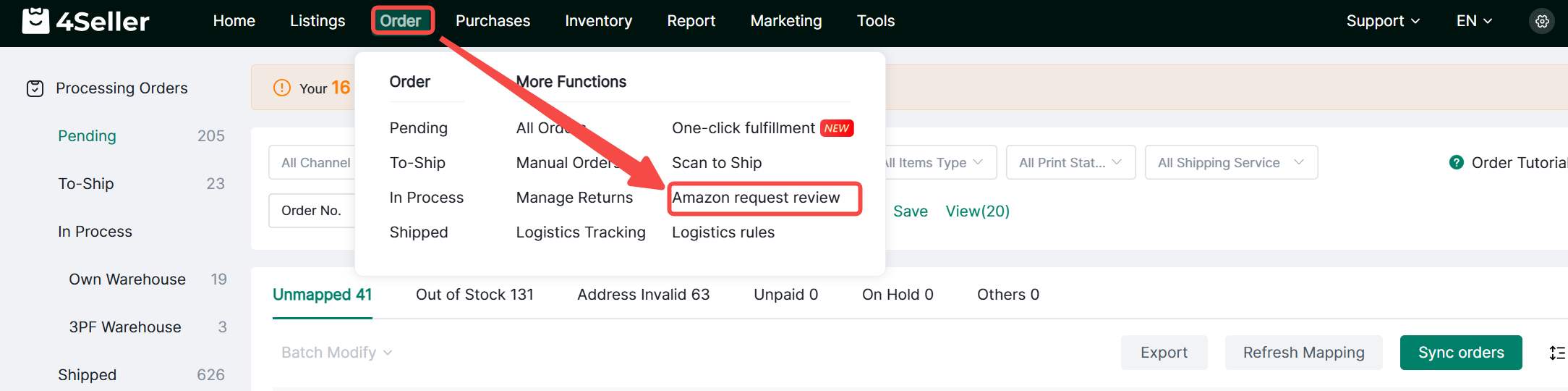Image resolution: width=1568 pixels, height=391 pixels.
Task: Switch to the Out of Stock tab
Action: 474,295
